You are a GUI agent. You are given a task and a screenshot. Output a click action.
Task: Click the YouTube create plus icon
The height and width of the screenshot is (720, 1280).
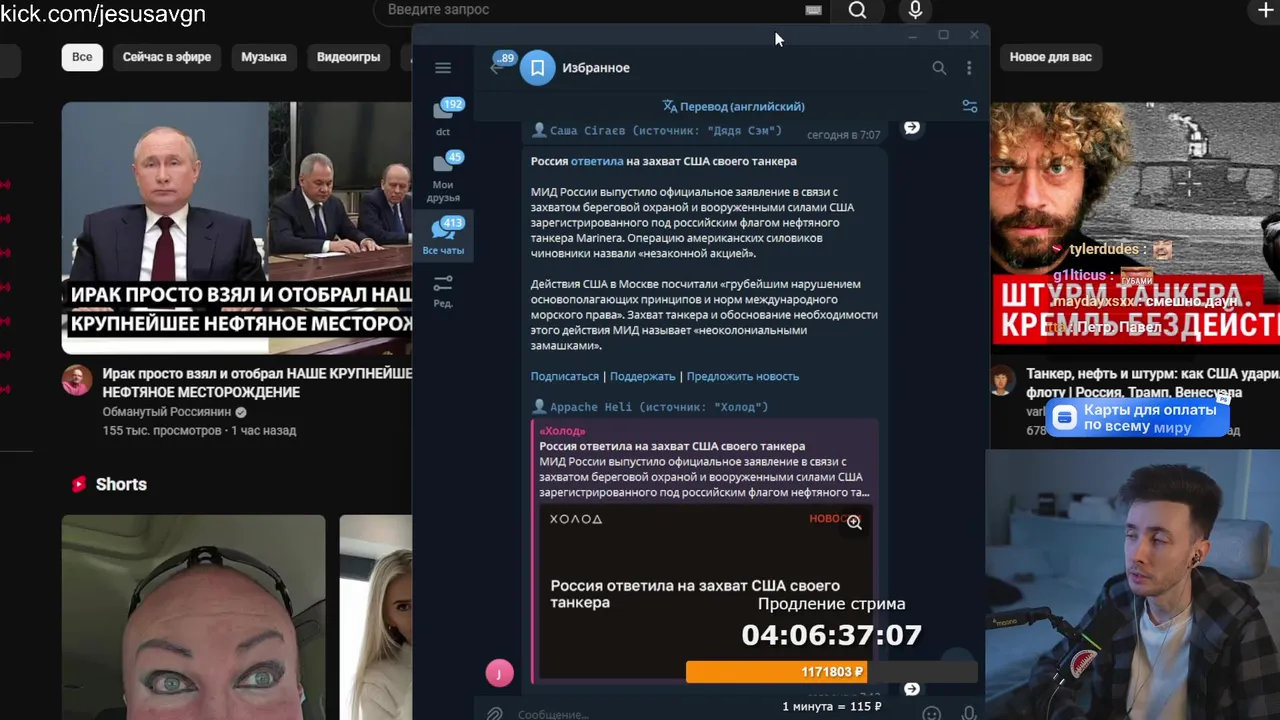(1265, 10)
